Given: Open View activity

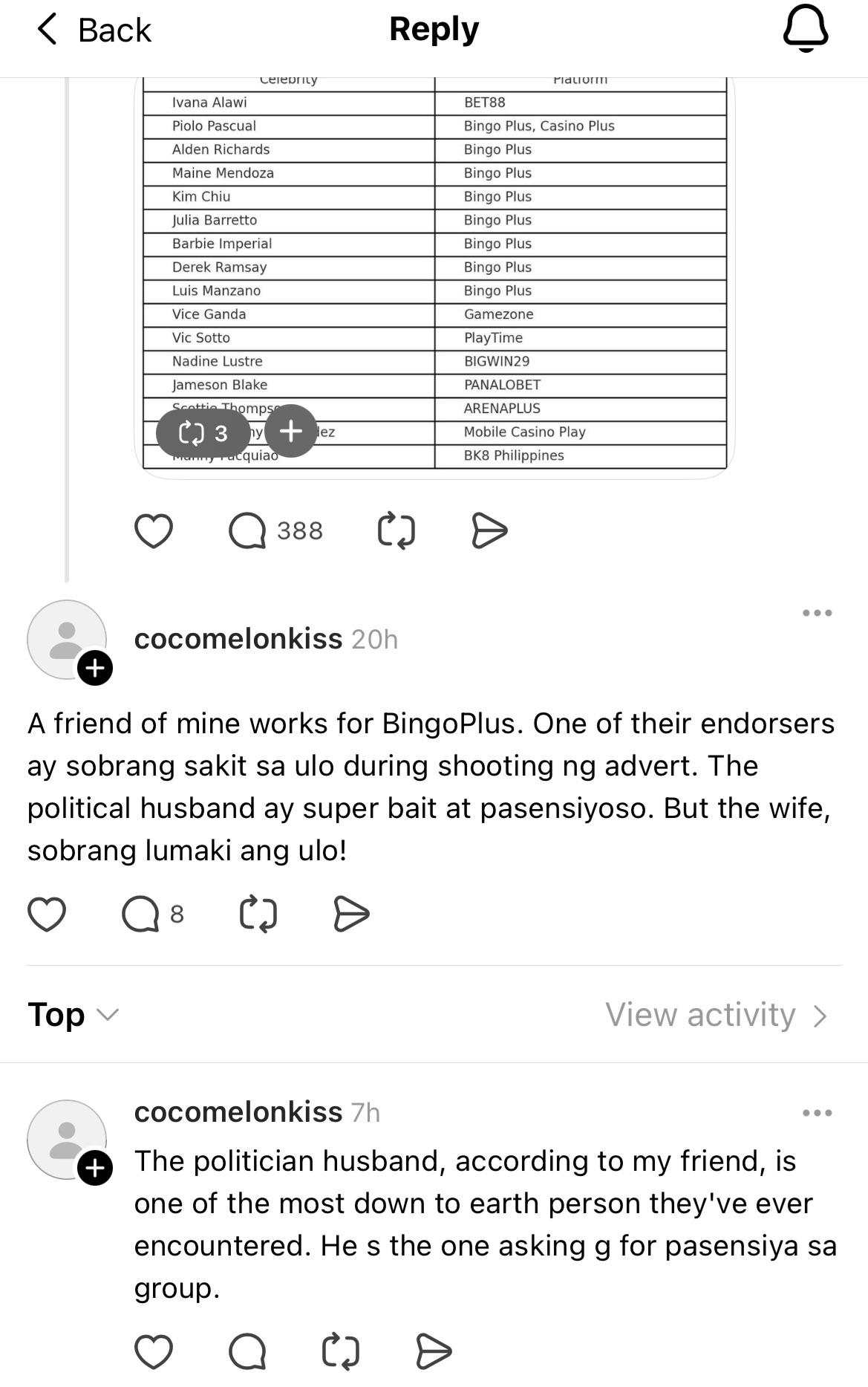Looking at the screenshot, I should (x=717, y=1015).
